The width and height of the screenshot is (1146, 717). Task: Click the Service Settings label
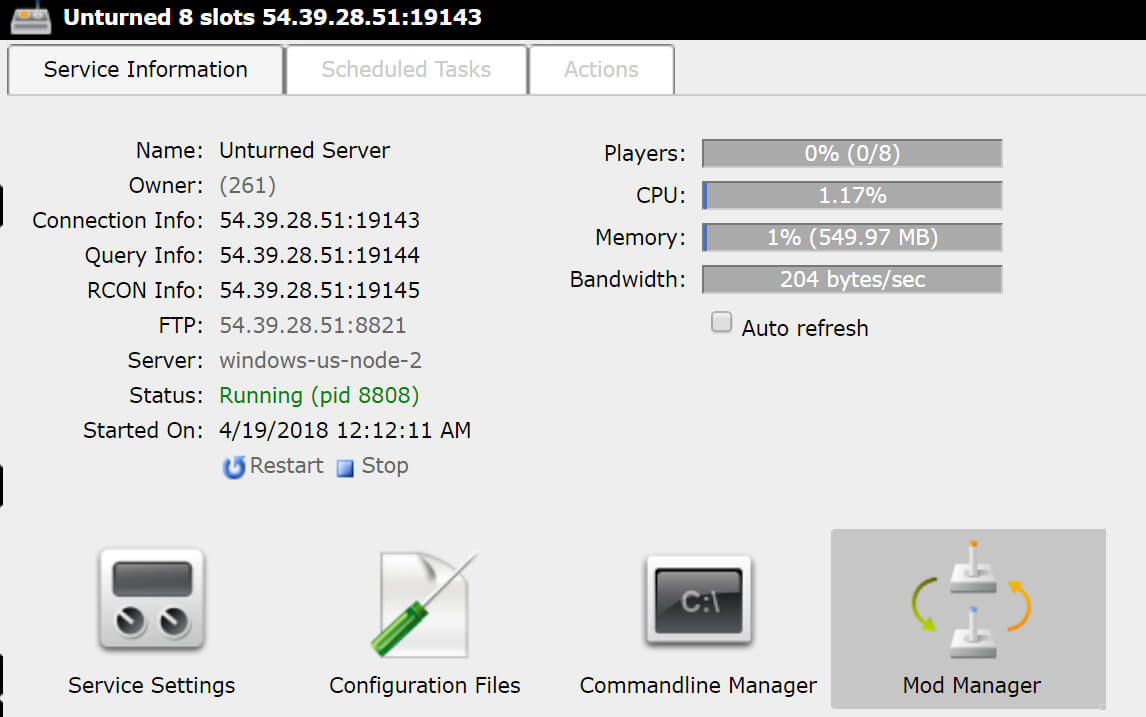(151, 686)
